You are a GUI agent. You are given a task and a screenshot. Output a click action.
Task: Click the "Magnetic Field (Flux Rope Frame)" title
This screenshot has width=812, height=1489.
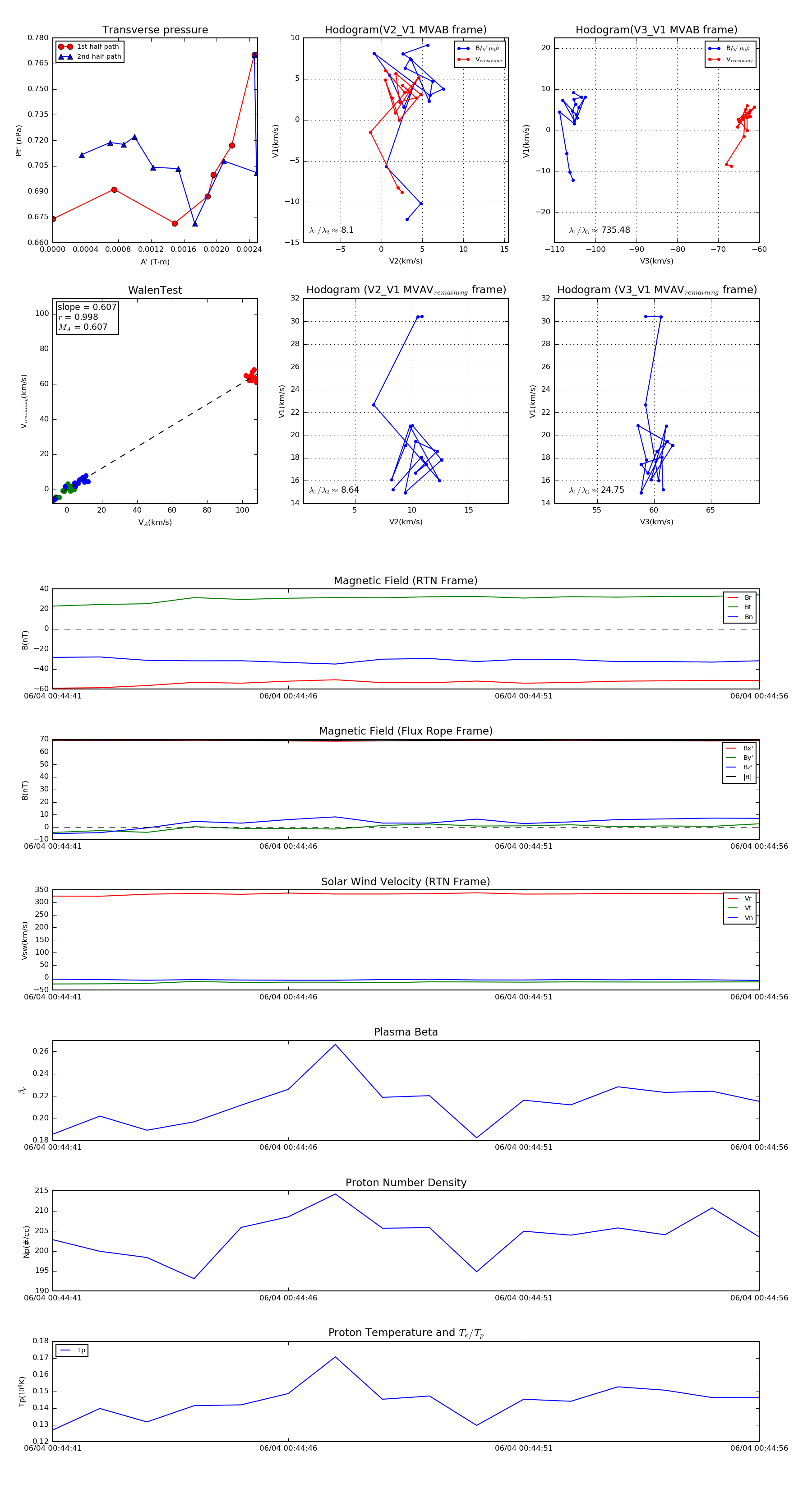point(406,731)
